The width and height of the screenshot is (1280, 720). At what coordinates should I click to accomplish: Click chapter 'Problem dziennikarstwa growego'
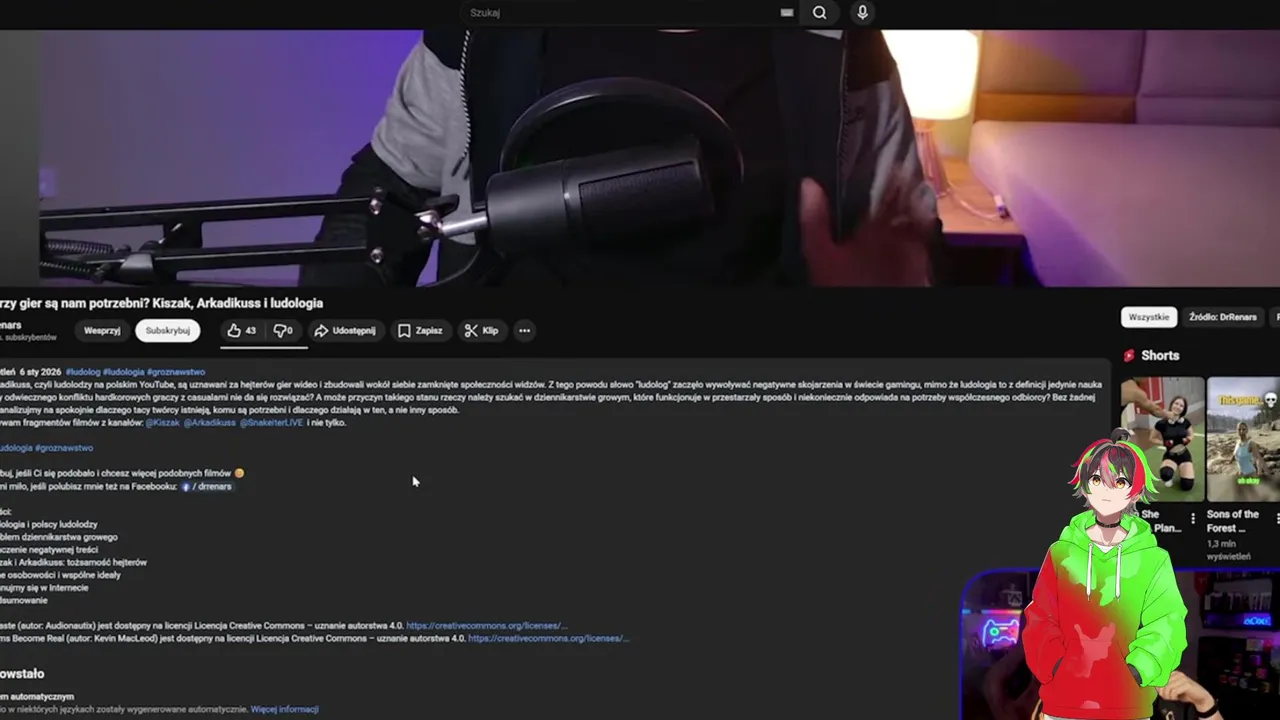pyautogui.click(x=59, y=537)
